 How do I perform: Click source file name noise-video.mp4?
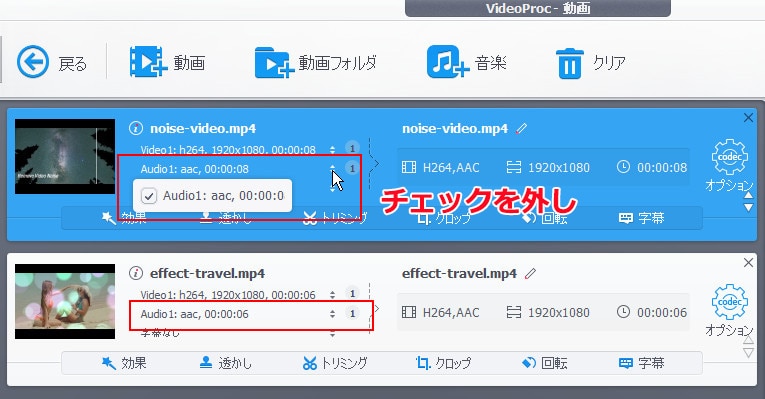[203, 128]
